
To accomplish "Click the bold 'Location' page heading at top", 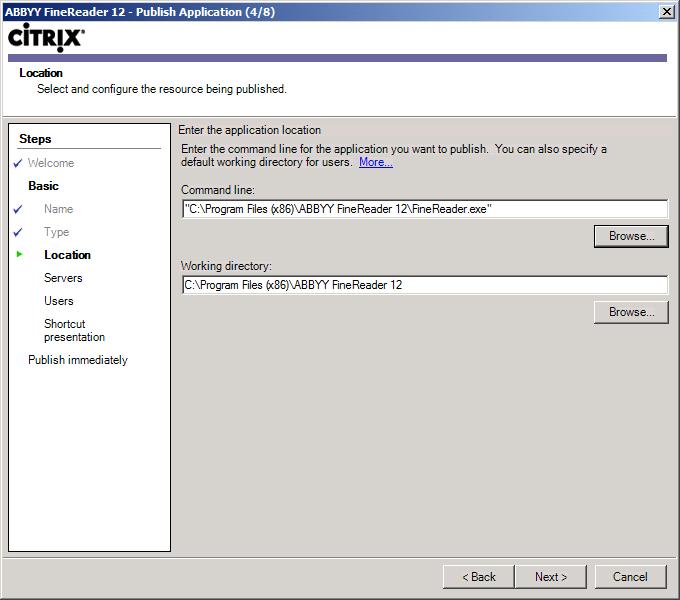I will [x=41, y=73].
